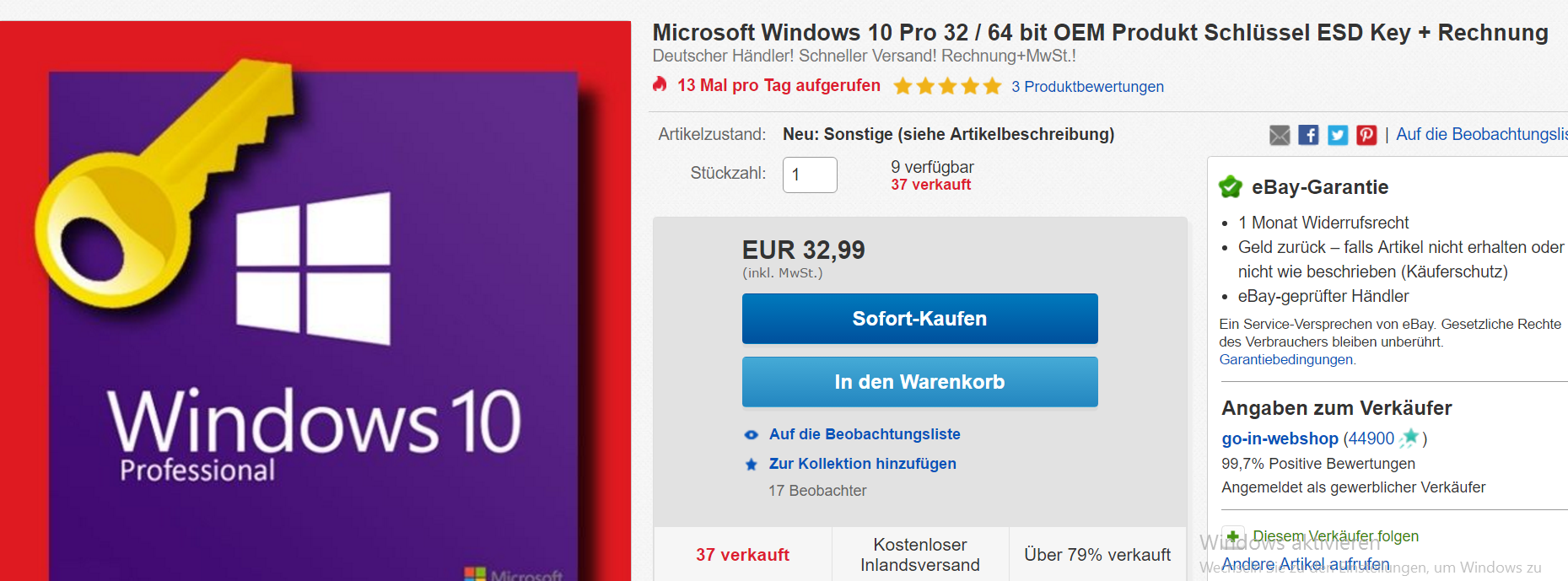Click the green plus follow-seller icon
Image resolution: width=1568 pixels, height=581 pixels.
click(1232, 536)
